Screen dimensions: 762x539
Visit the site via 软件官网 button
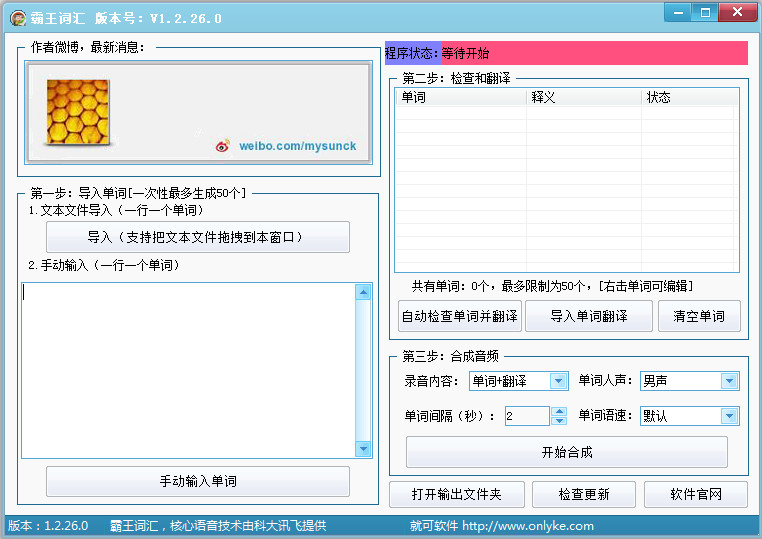(695, 495)
